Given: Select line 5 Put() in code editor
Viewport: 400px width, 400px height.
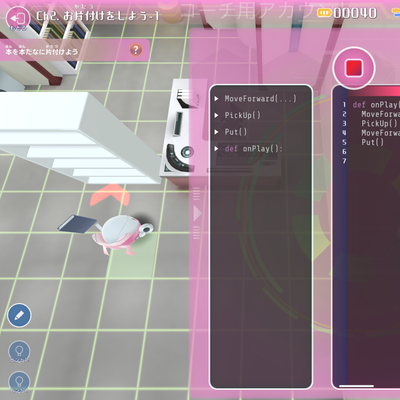Looking at the screenshot, I should [373, 142].
